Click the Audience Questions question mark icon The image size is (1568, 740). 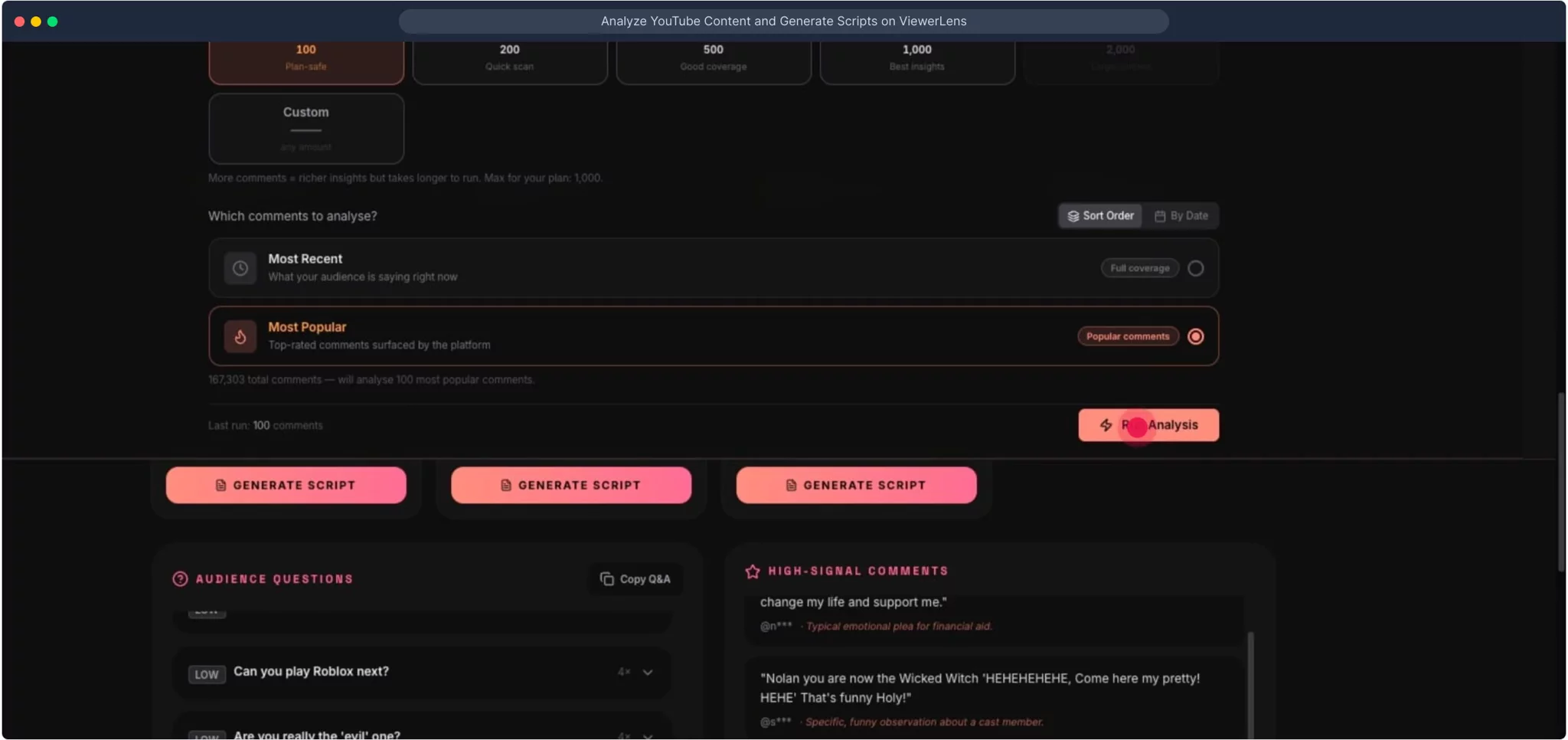coord(180,579)
